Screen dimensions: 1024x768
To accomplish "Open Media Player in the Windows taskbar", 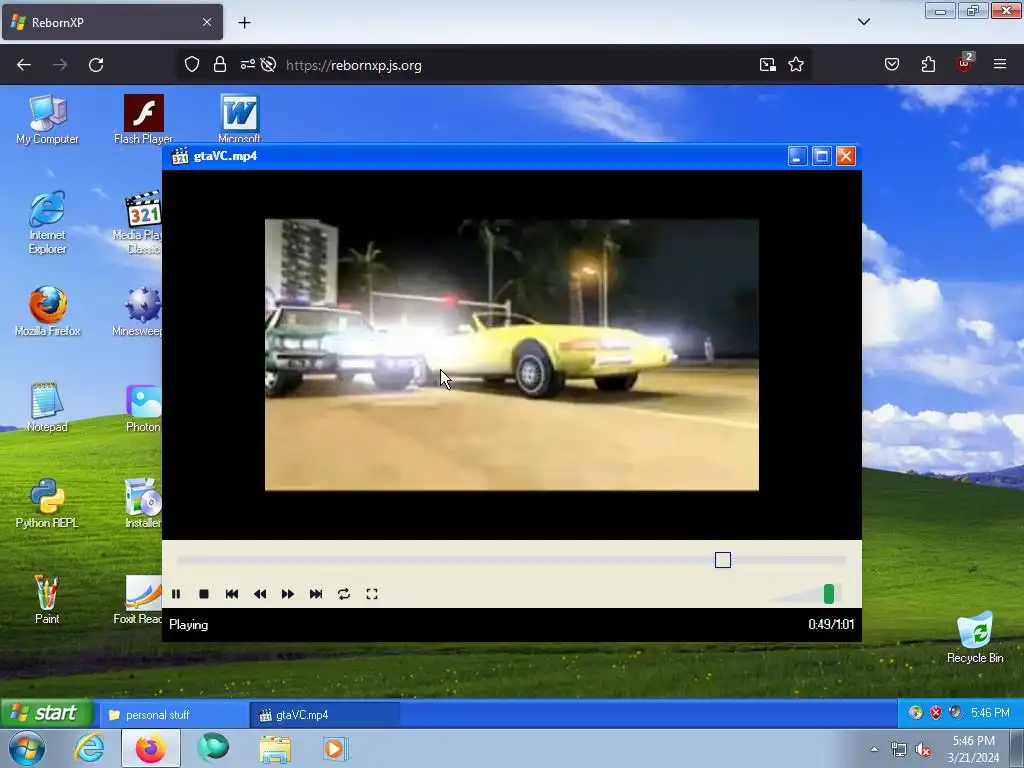I will click(336, 749).
